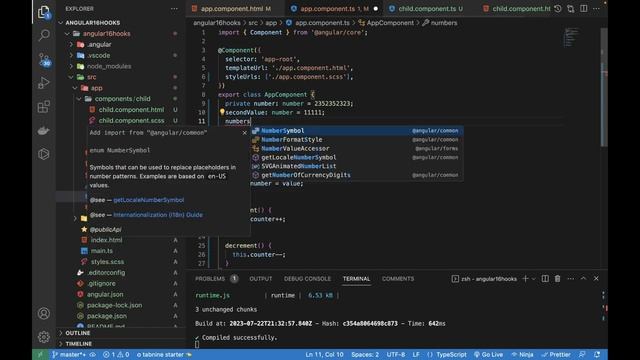Collapse the src folder
Viewport: 640px width, 360px height.
(91, 77)
